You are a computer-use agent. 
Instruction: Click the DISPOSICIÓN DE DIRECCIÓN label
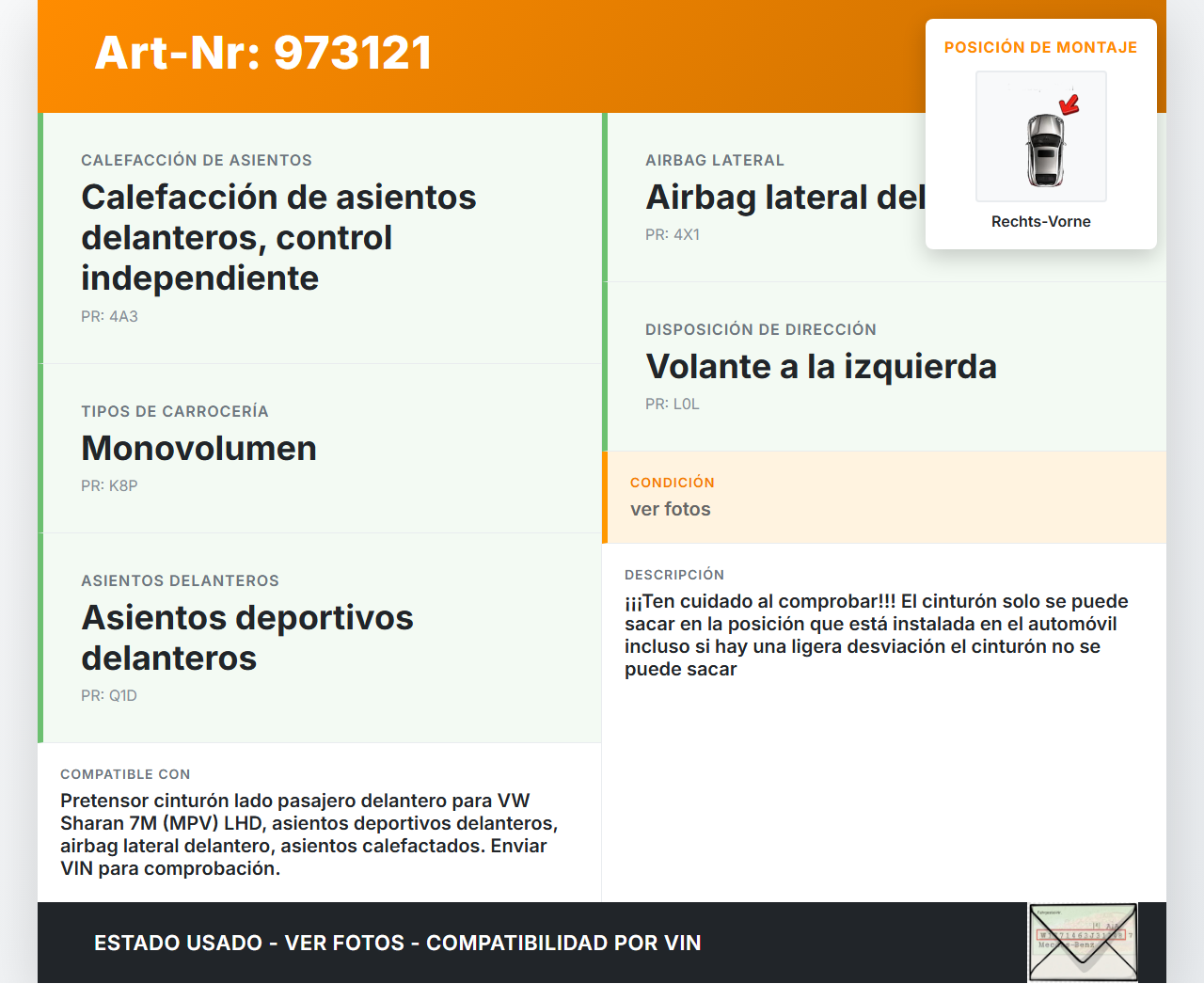coord(761,329)
